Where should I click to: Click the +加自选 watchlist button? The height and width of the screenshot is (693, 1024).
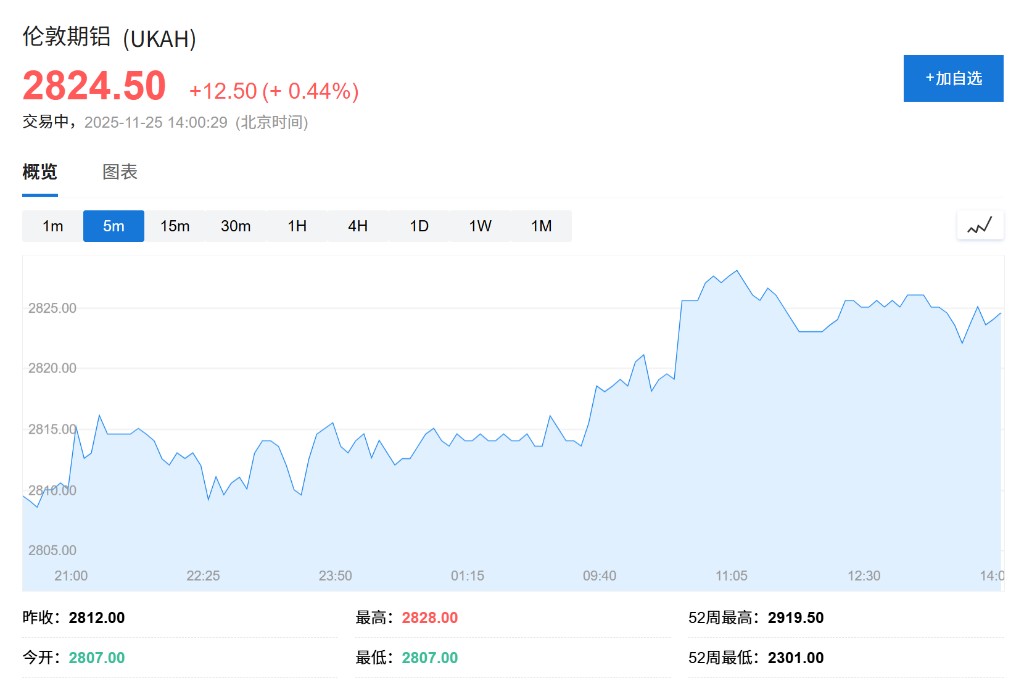(x=953, y=78)
